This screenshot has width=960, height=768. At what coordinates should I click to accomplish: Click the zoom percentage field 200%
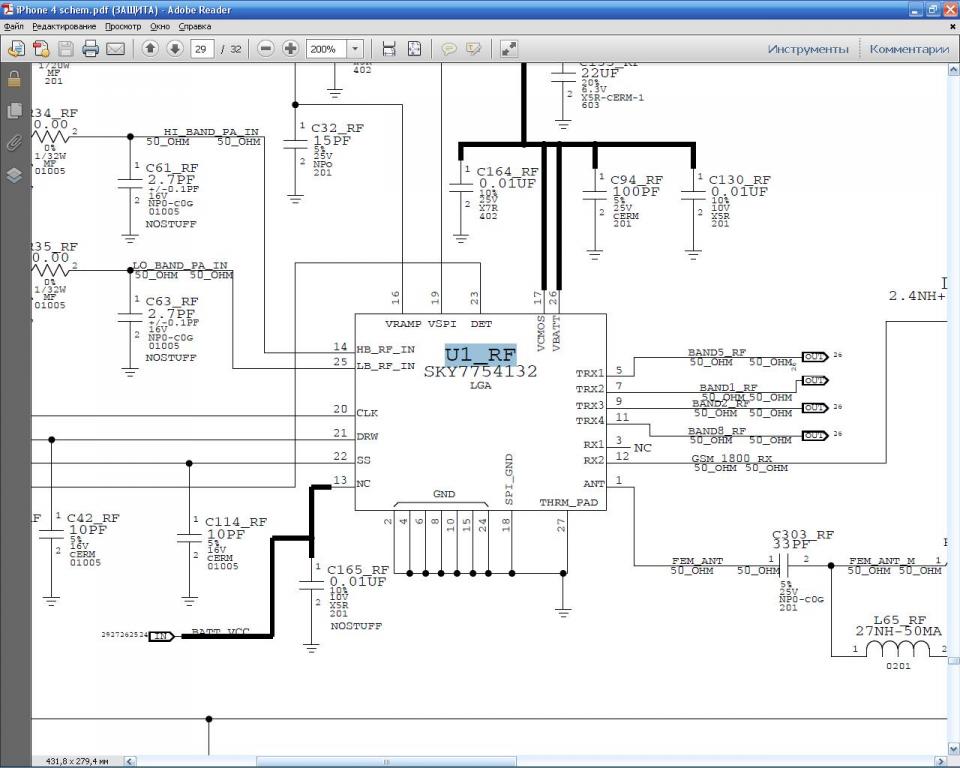[326, 49]
